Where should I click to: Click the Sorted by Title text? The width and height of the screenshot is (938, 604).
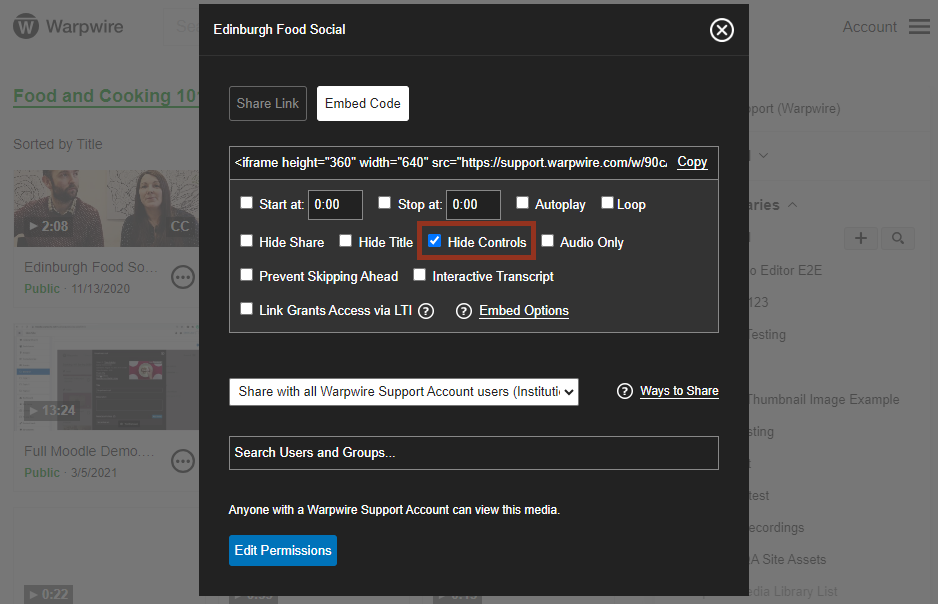[x=57, y=144]
